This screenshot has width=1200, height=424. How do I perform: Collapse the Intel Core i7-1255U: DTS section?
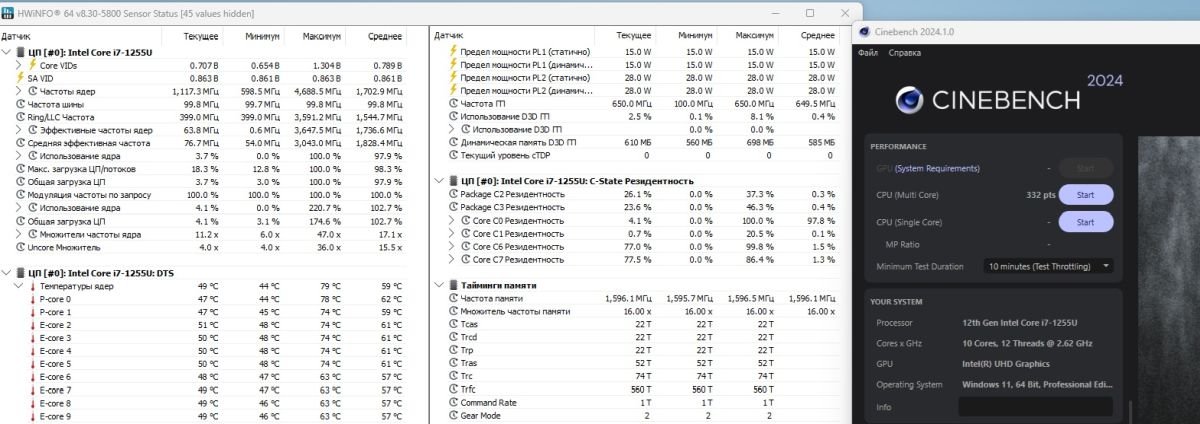click(x=7, y=272)
